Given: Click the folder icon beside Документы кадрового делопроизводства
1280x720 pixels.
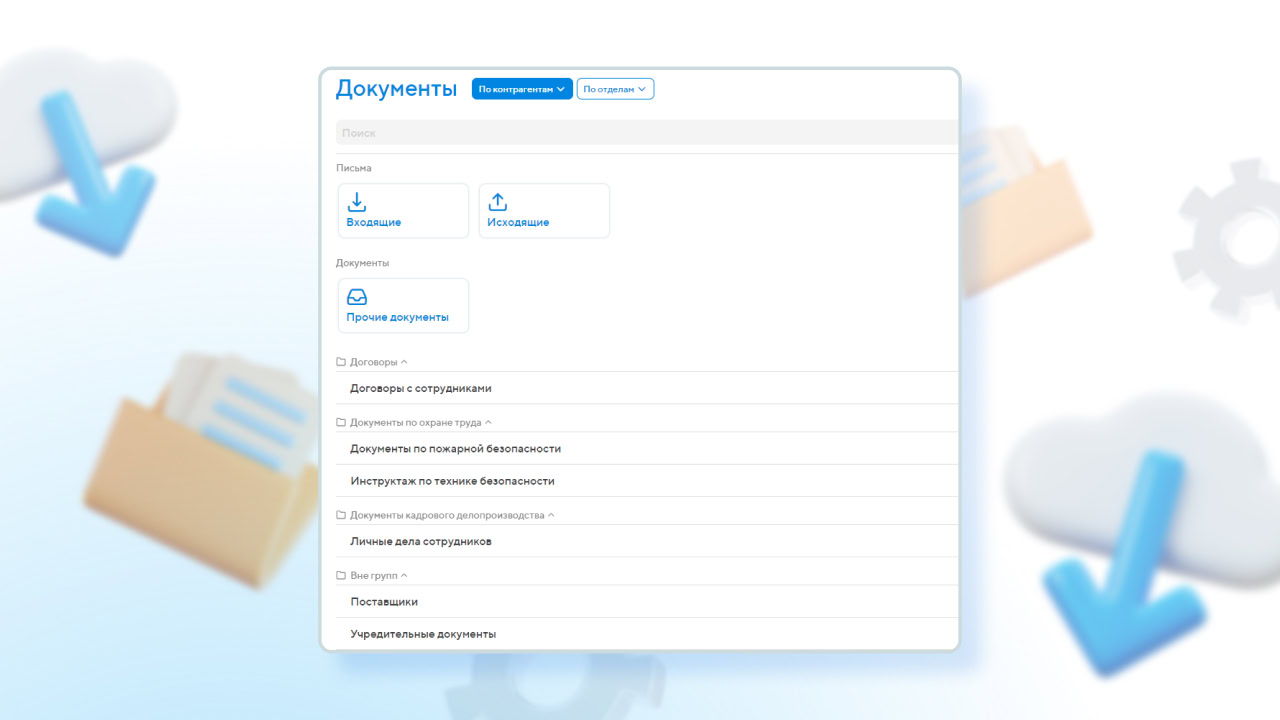Looking at the screenshot, I should 341,514.
